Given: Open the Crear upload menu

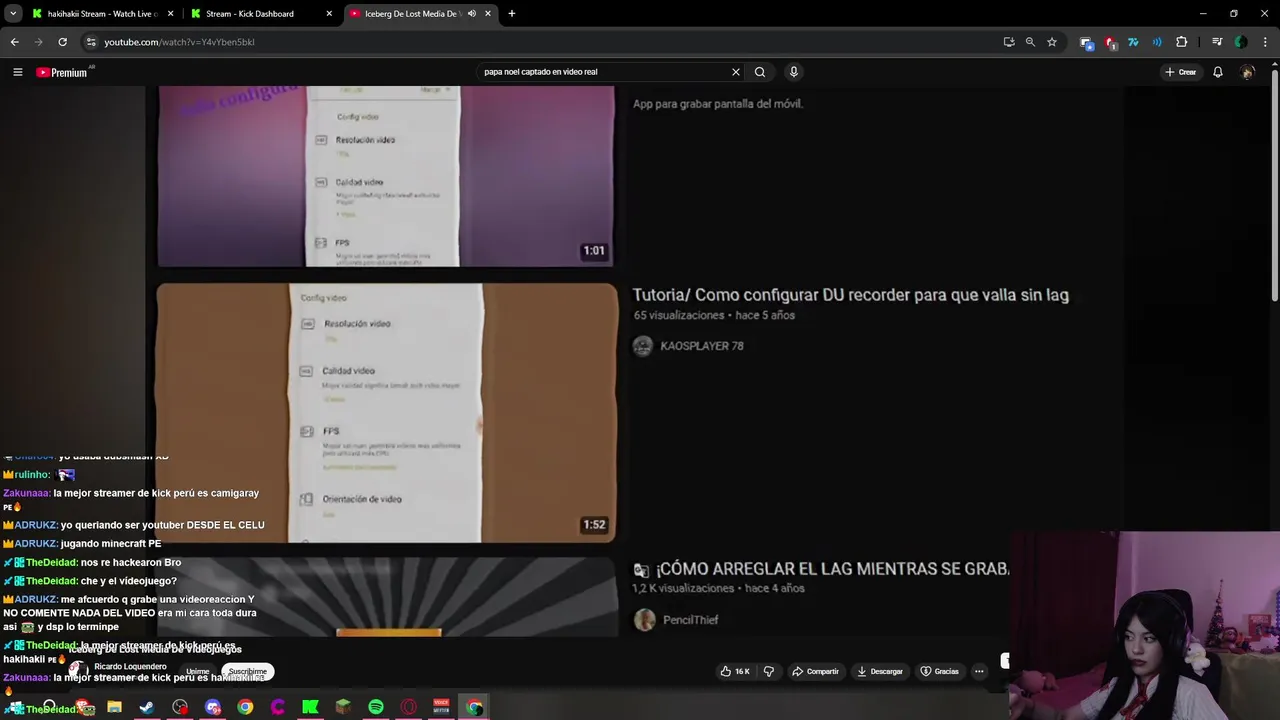Looking at the screenshot, I should pos(1180,72).
